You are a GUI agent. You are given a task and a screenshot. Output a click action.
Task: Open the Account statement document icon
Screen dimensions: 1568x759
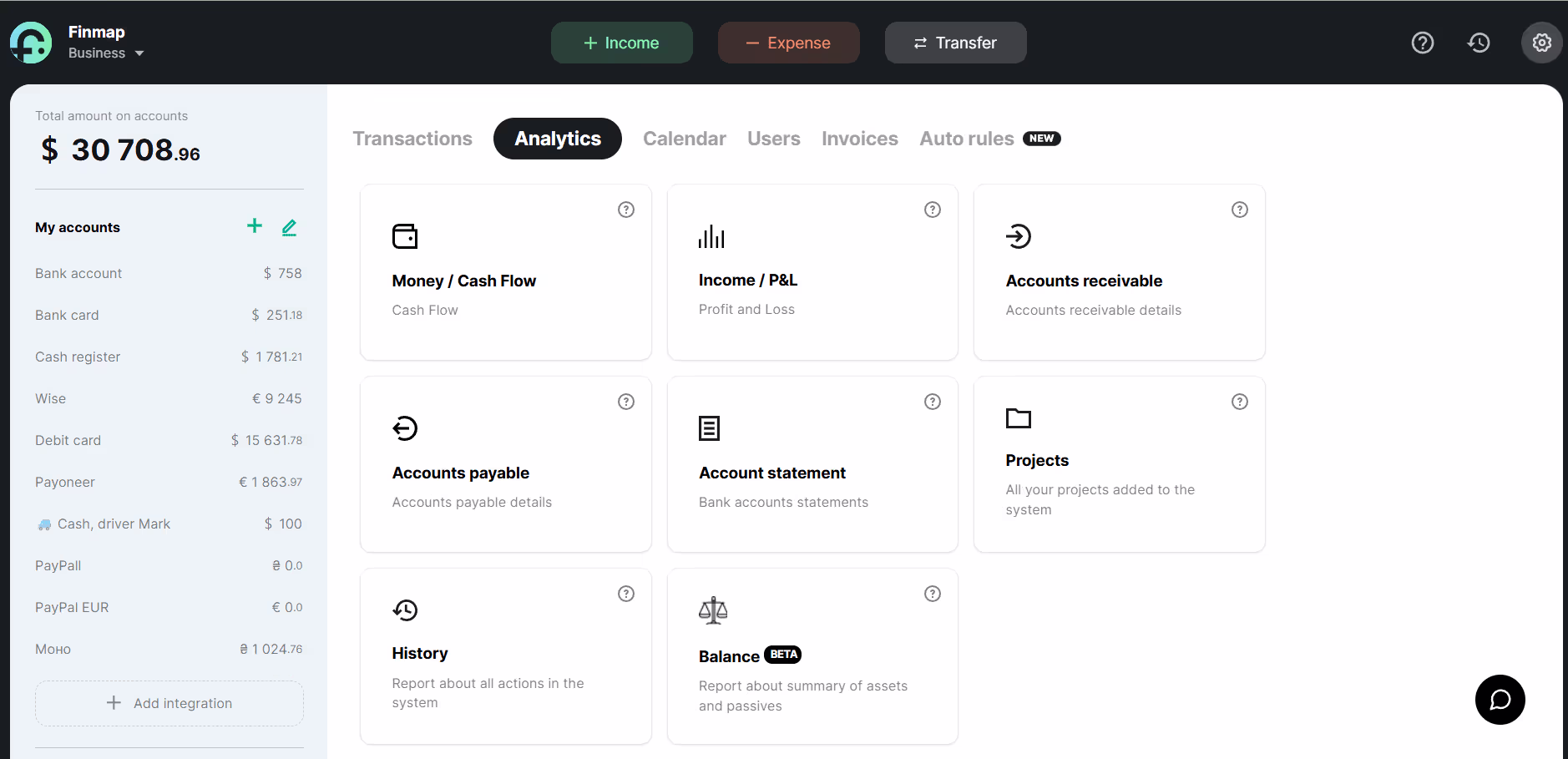709,428
